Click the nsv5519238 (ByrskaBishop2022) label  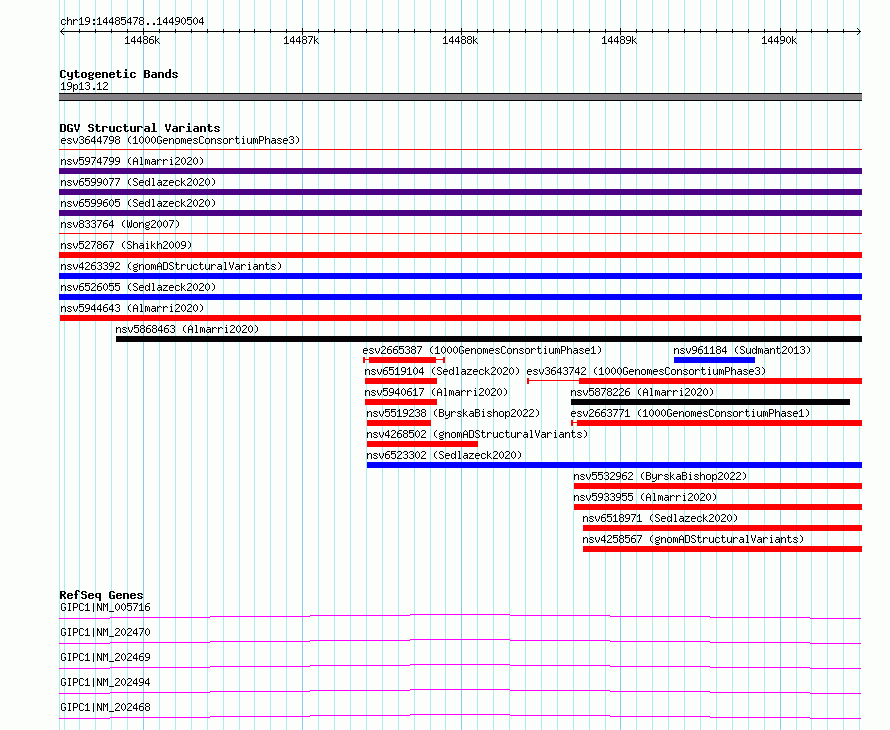click(x=454, y=413)
